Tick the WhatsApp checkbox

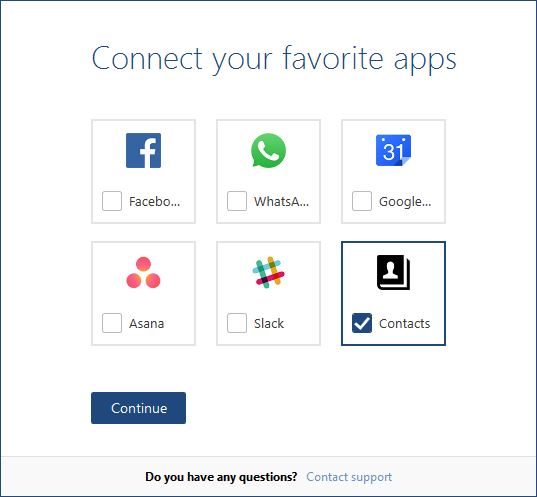pyautogui.click(x=237, y=201)
